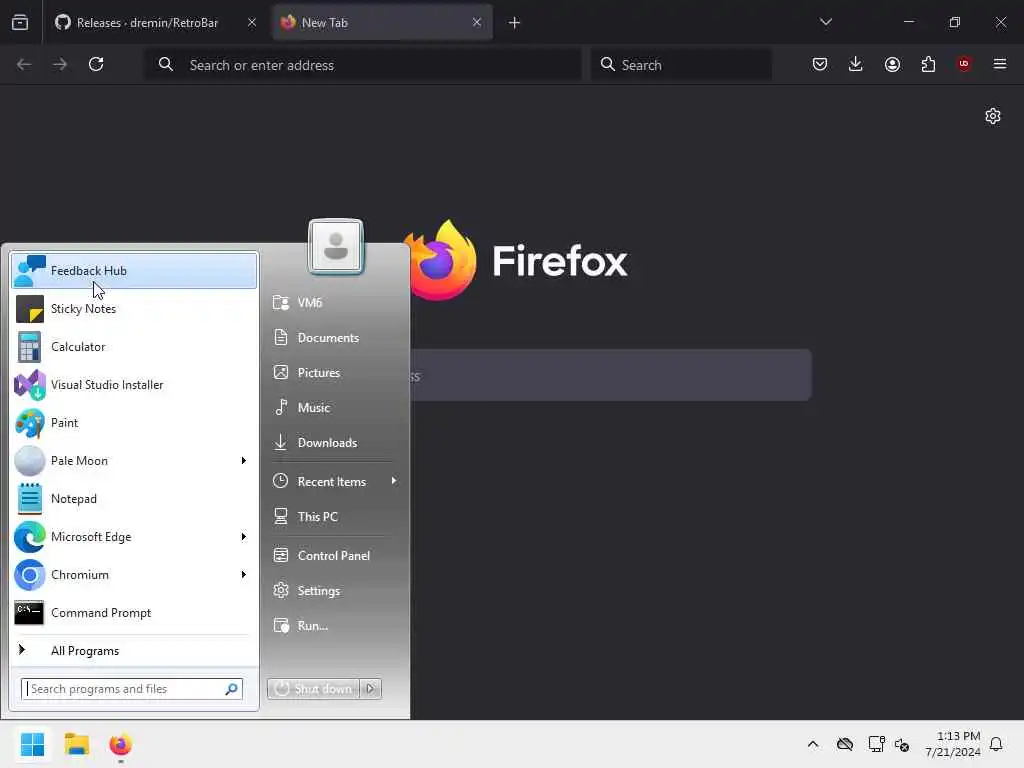Show hidden tray icons chevron
Image resolution: width=1024 pixels, height=768 pixels.
(813, 744)
